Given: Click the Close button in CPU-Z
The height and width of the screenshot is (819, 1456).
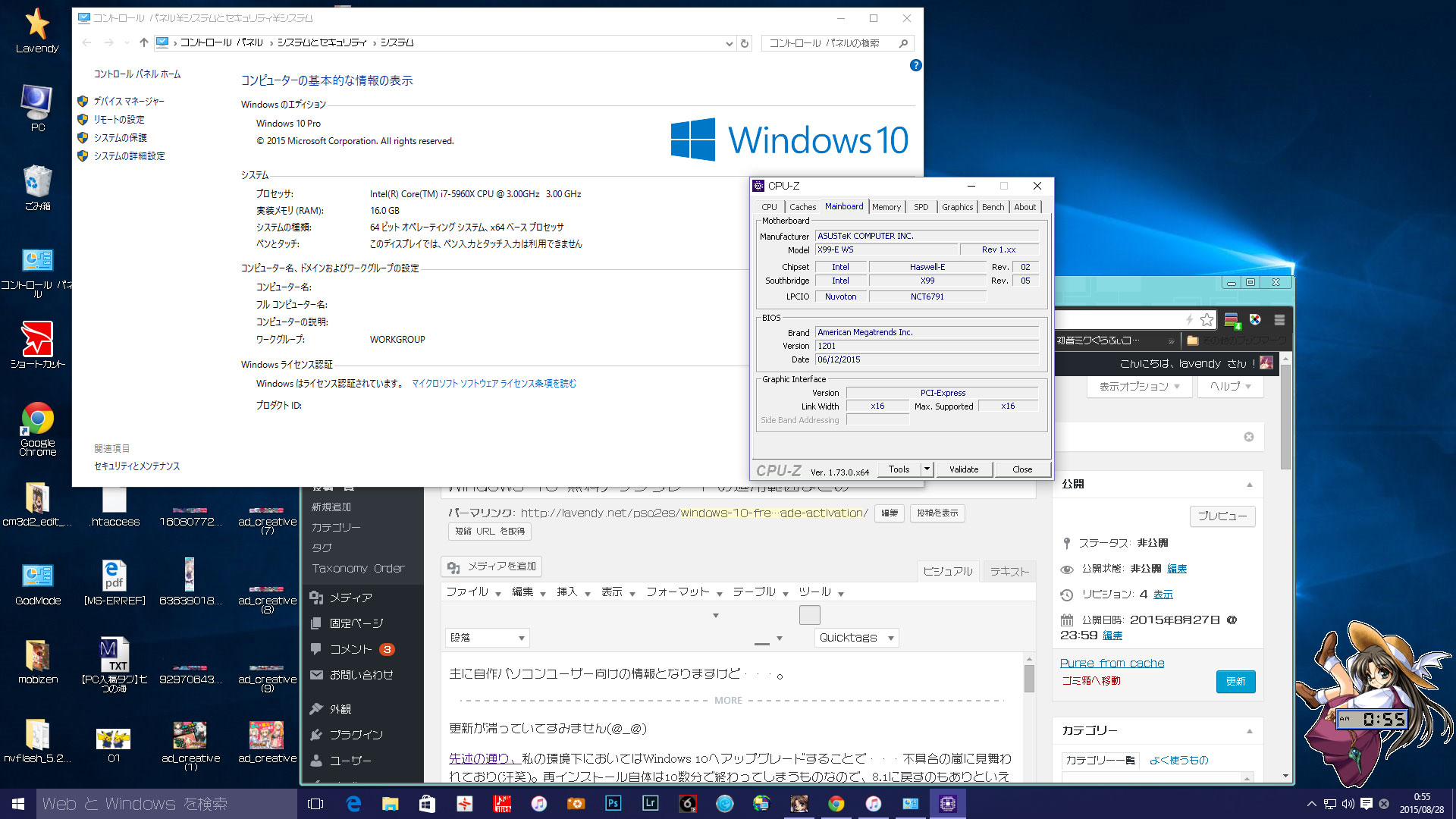Looking at the screenshot, I should pos(1022,469).
